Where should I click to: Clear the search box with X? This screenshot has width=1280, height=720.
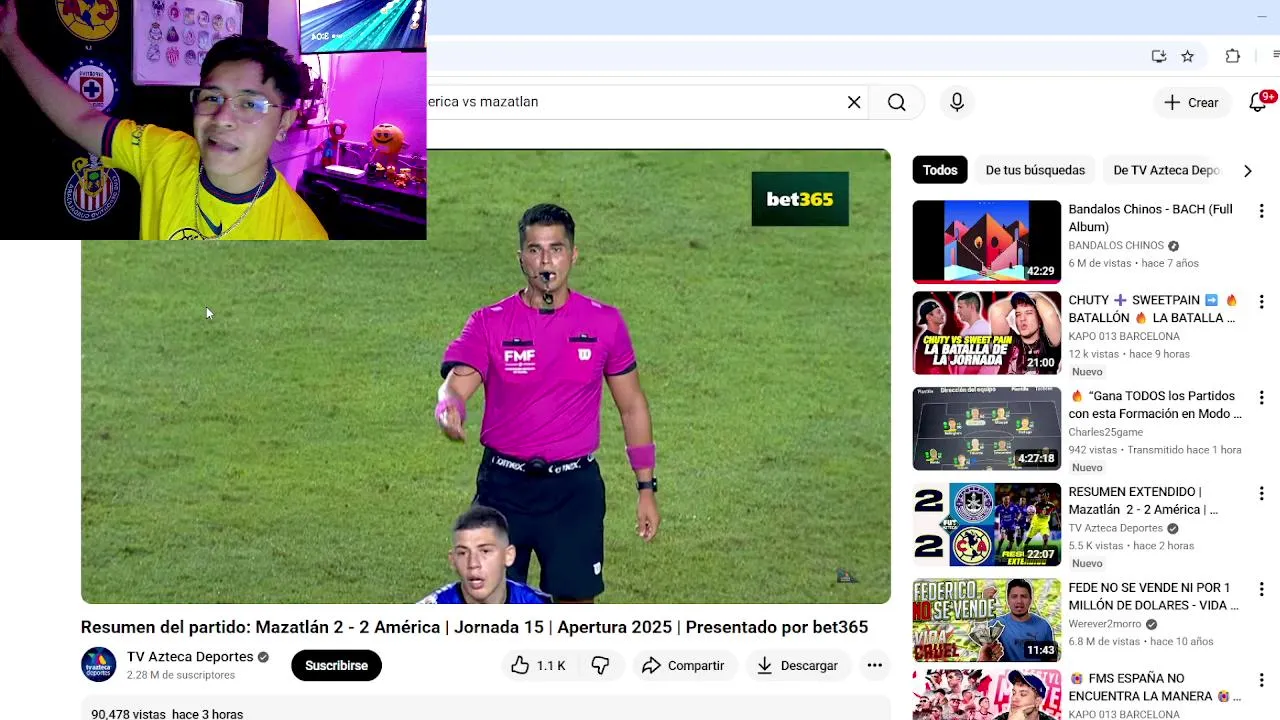click(854, 102)
